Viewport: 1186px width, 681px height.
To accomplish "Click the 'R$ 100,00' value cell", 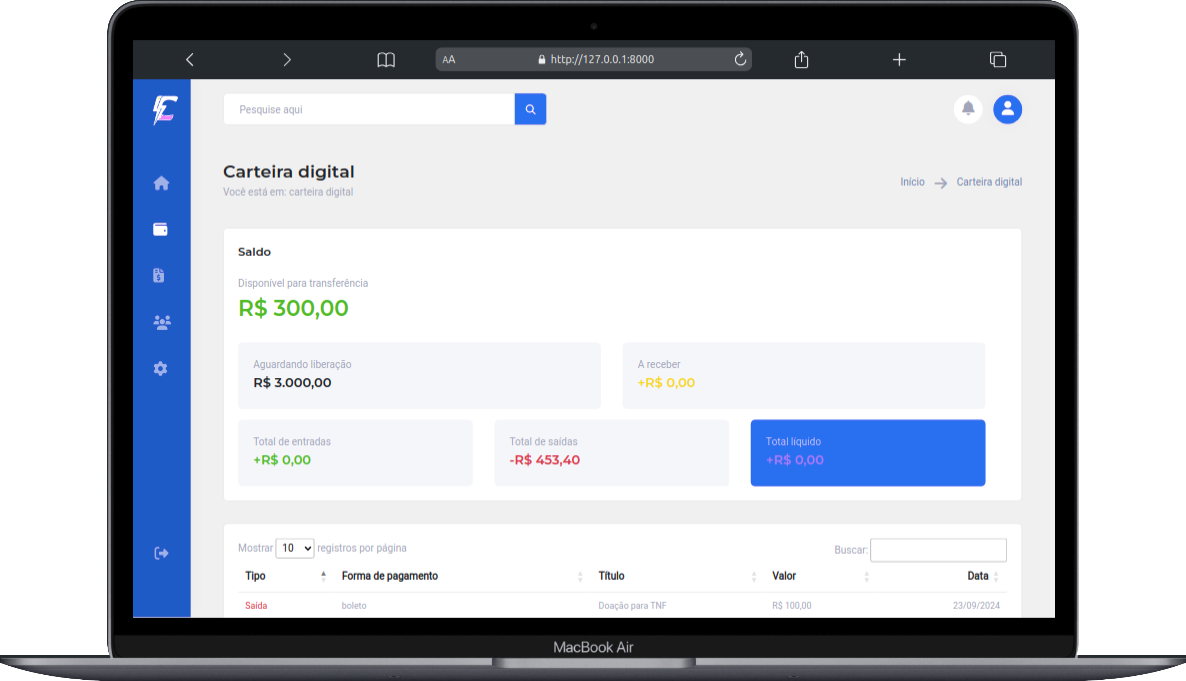I will 792,605.
